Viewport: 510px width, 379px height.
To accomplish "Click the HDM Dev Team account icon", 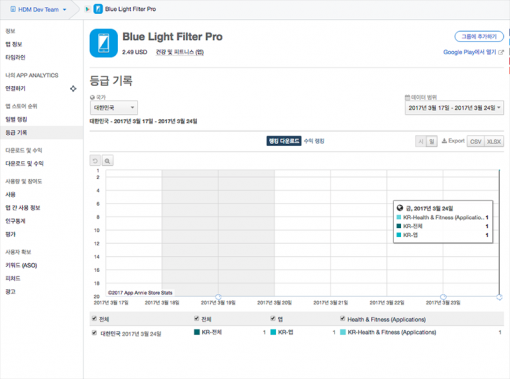I will coord(13,9).
